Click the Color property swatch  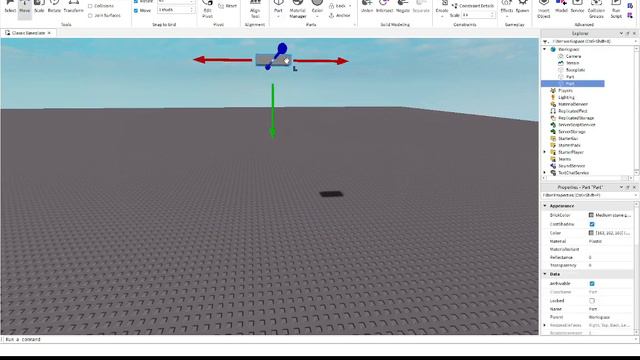[591, 233]
